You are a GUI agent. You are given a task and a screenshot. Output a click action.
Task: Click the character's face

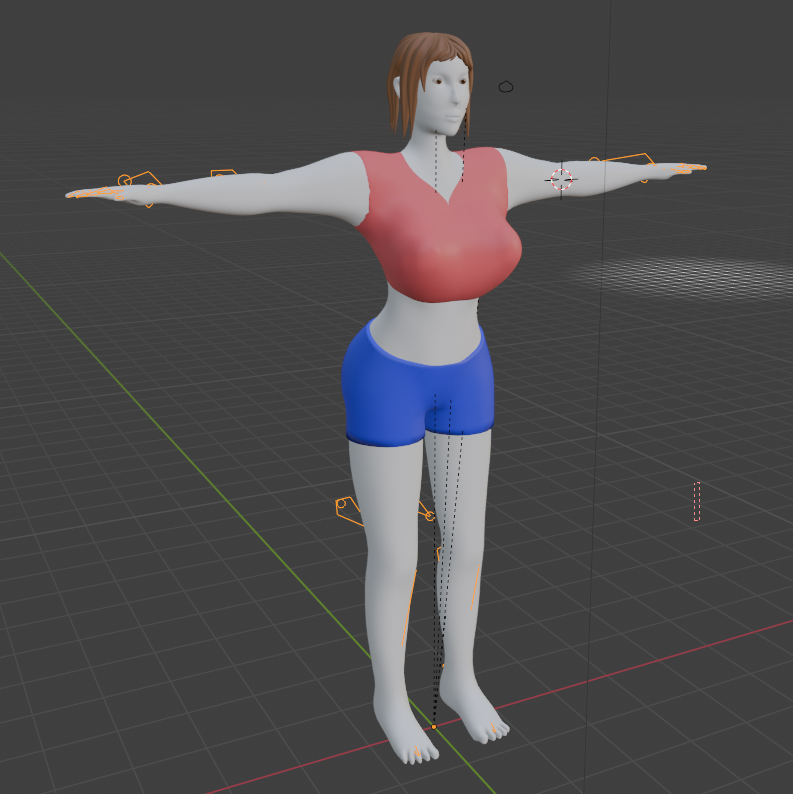(448, 94)
